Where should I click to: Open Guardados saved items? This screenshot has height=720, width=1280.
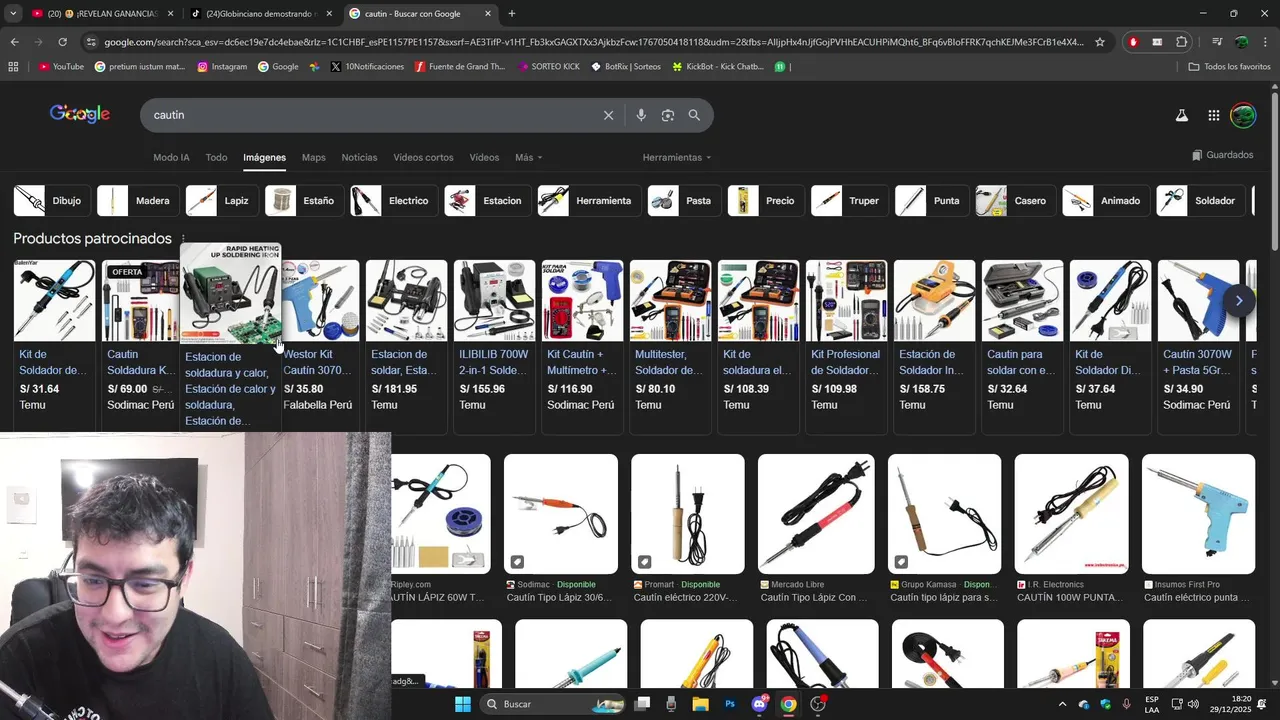(1222, 155)
